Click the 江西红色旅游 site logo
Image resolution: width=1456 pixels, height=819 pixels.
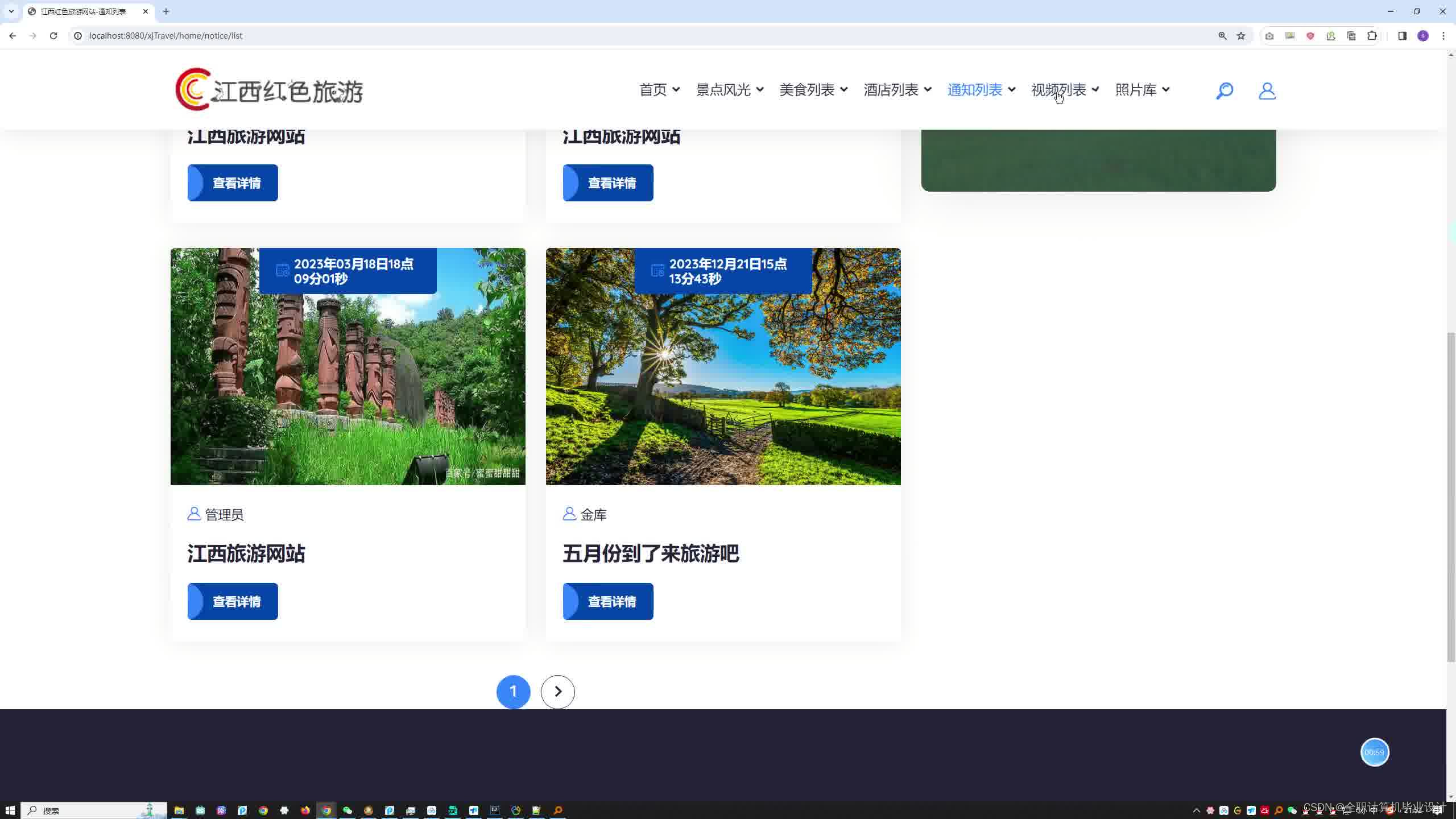click(x=269, y=90)
